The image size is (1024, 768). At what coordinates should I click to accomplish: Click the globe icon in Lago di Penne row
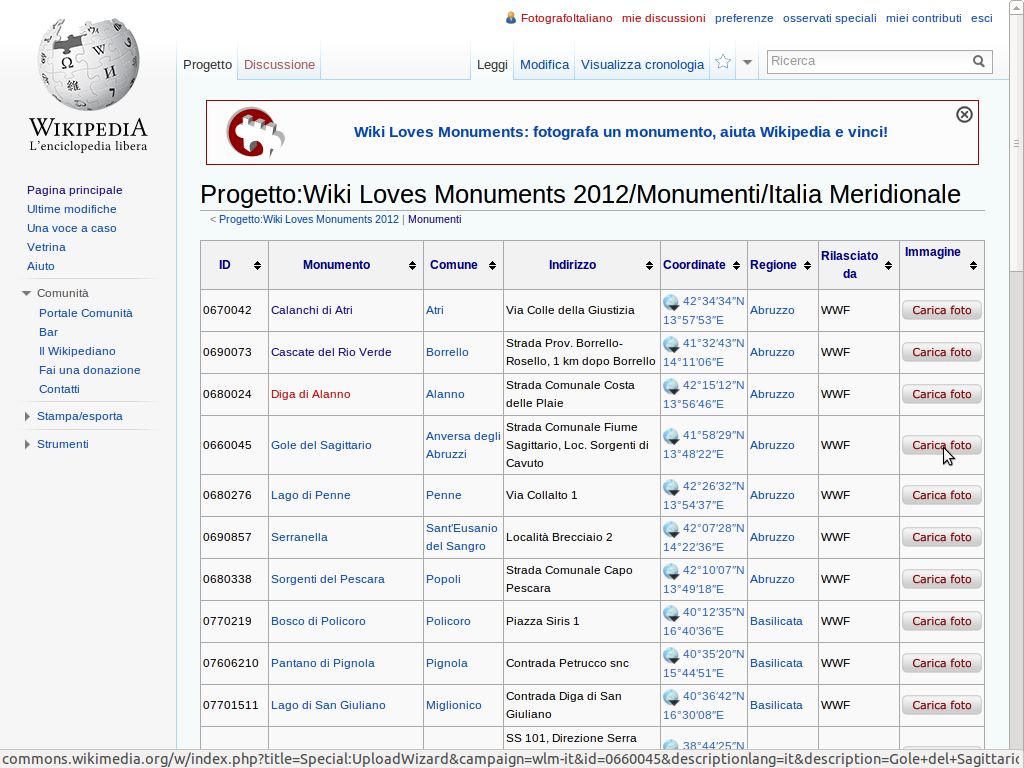[671, 487]
